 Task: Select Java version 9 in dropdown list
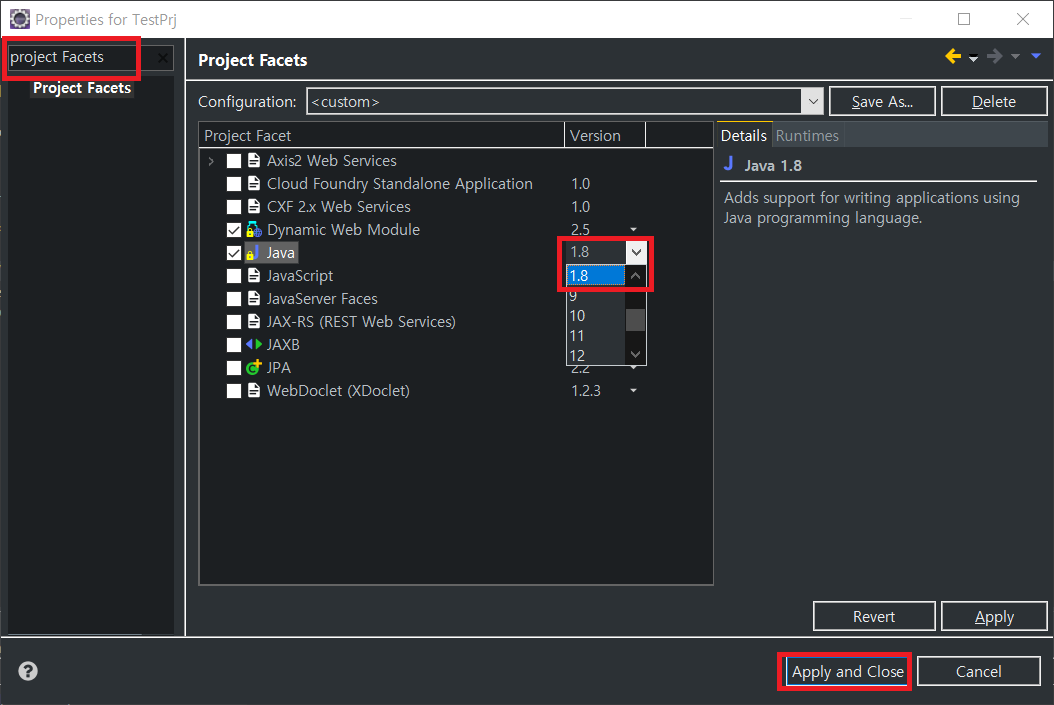pos(596,296)
